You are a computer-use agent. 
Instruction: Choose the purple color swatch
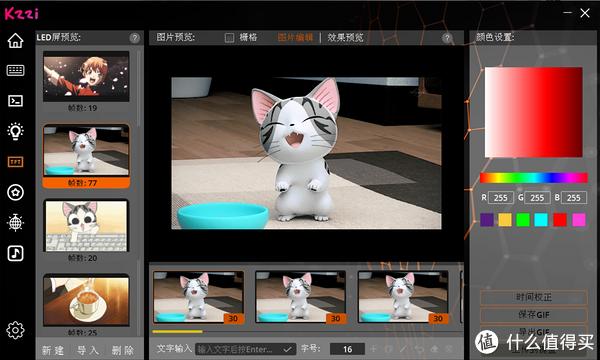click(x=487, y=220)
